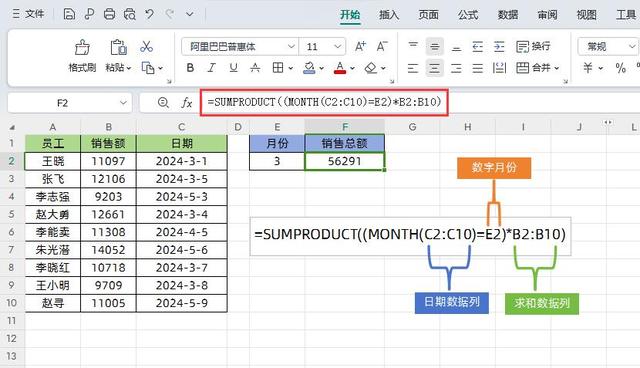Toggle Italic formatting
Screen dimensions: 640x368
pos(211,68)
